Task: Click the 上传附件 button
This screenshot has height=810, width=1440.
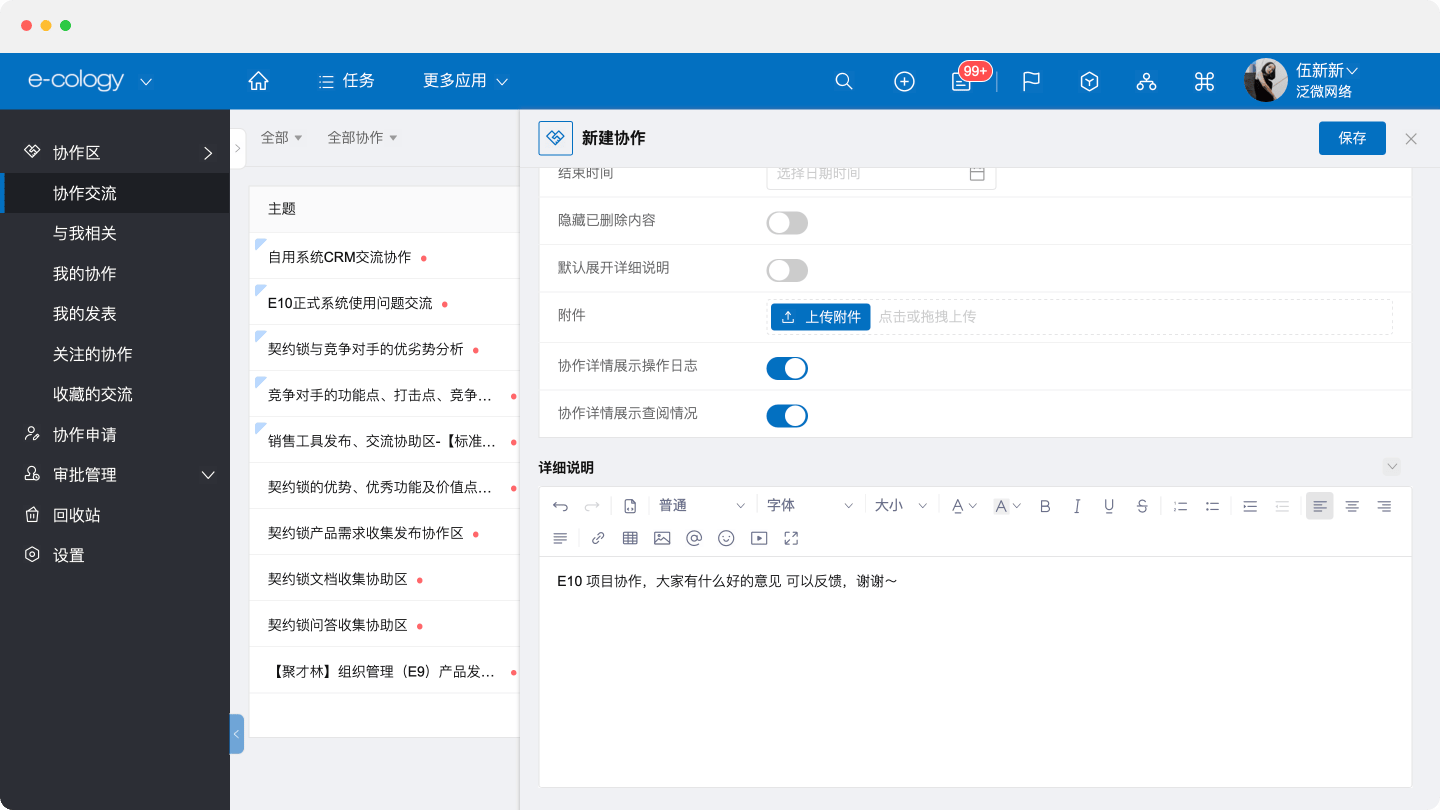Action: [821, 317]
